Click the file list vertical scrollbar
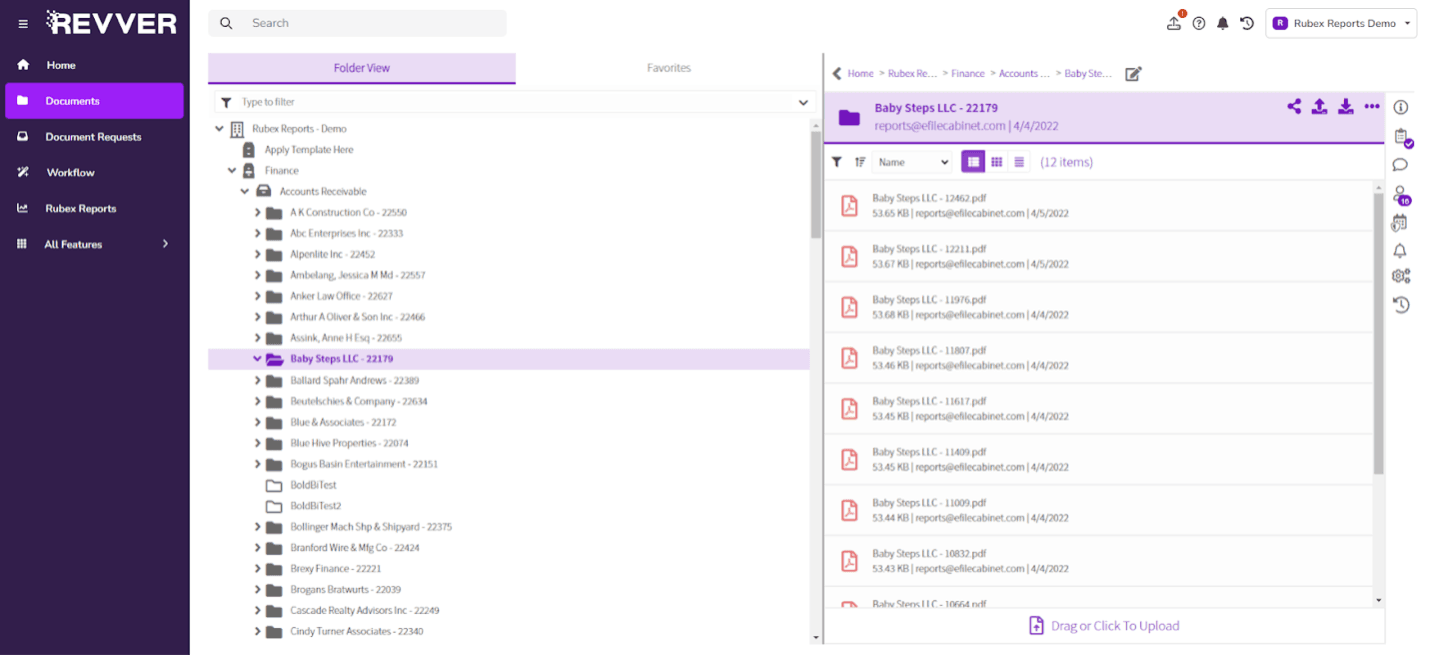Screen dimensions: 1430x660 [x=1378, y=330]
